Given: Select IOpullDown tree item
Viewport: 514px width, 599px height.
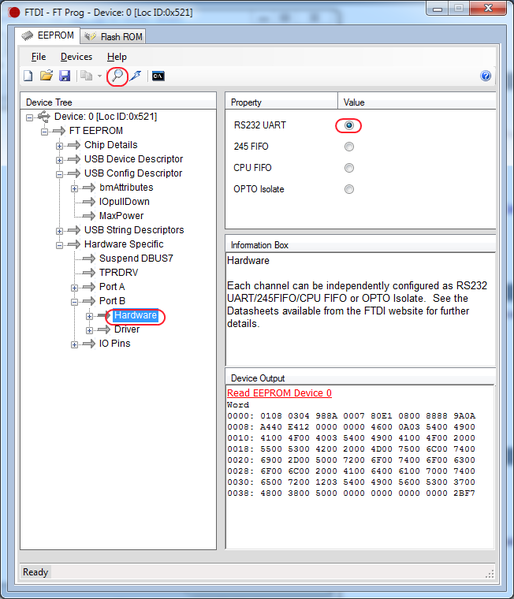Looking at the screenshot, I should pos(124,201).
